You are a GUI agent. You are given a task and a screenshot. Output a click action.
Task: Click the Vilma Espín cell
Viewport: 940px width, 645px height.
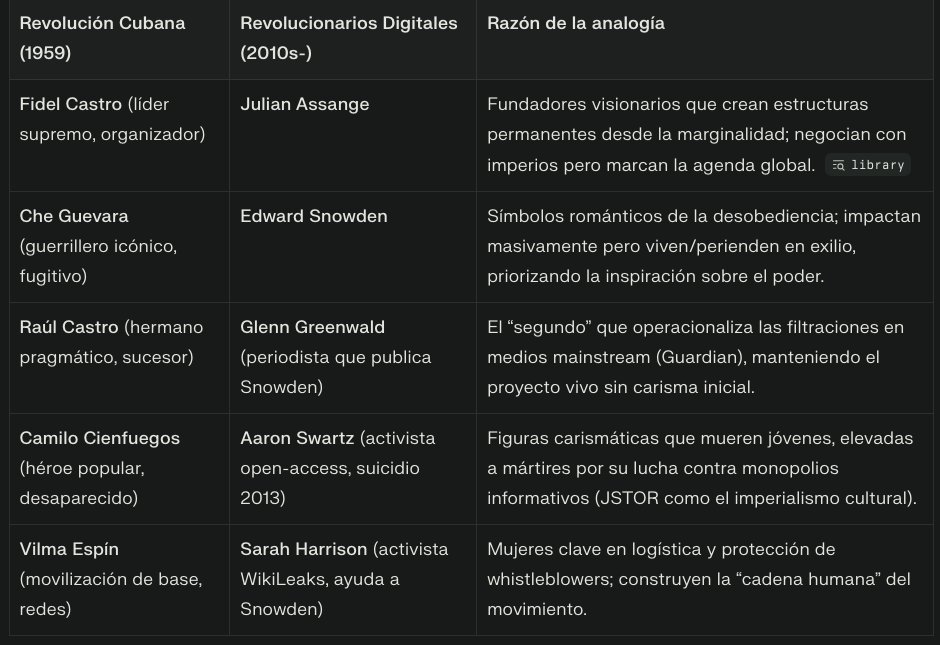click(119, 580)
